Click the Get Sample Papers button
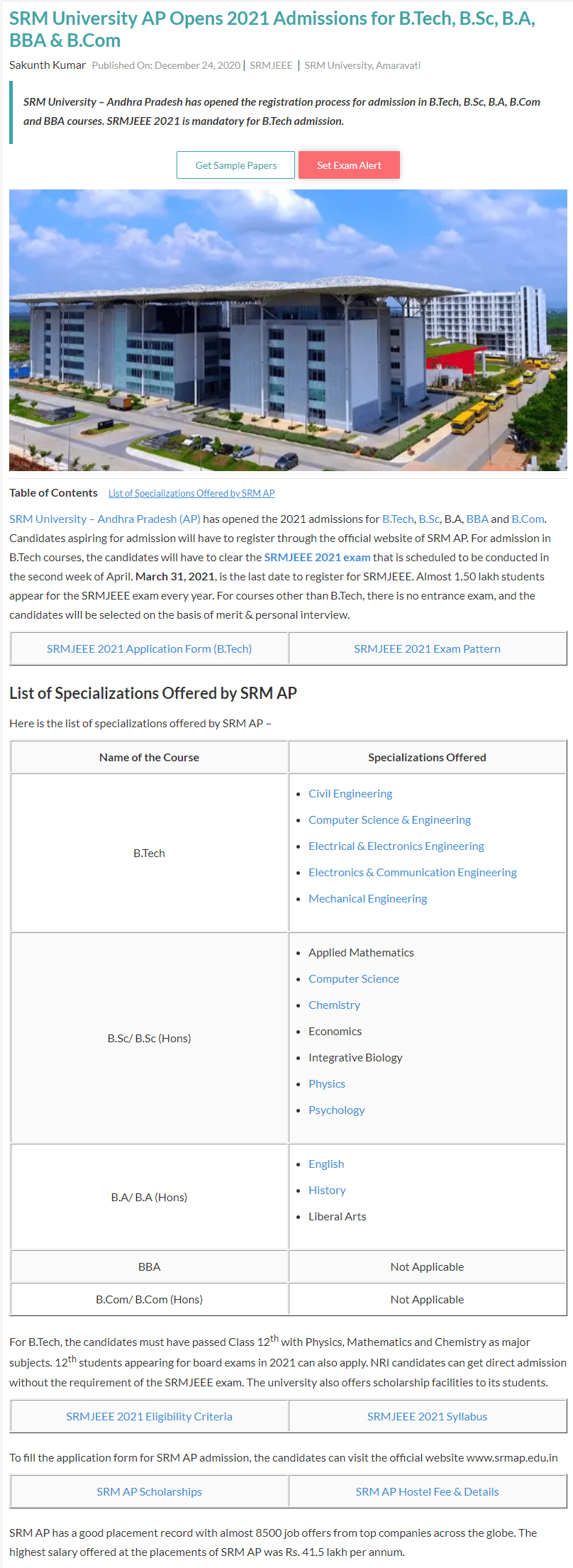This screenshot has width=573, height=1568. click(x=235, y=165)
